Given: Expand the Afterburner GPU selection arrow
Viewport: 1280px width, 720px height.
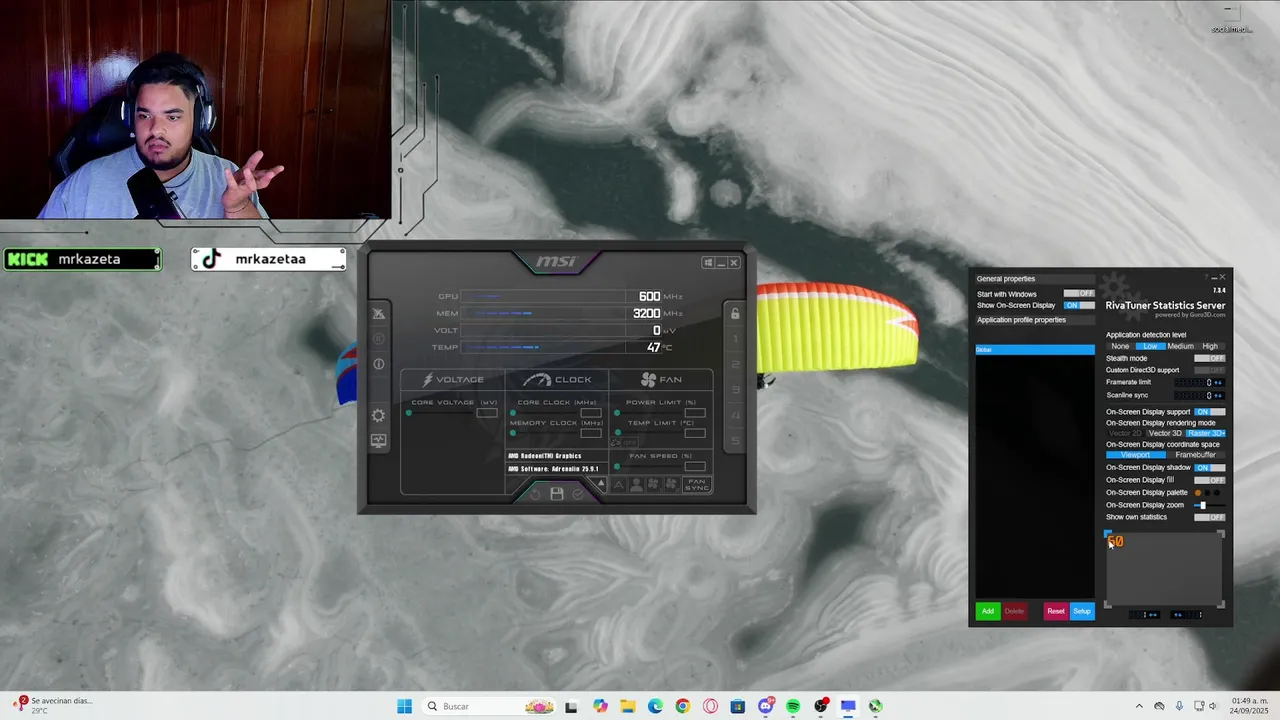Looking at the screenshot, I should coord(601,483).
